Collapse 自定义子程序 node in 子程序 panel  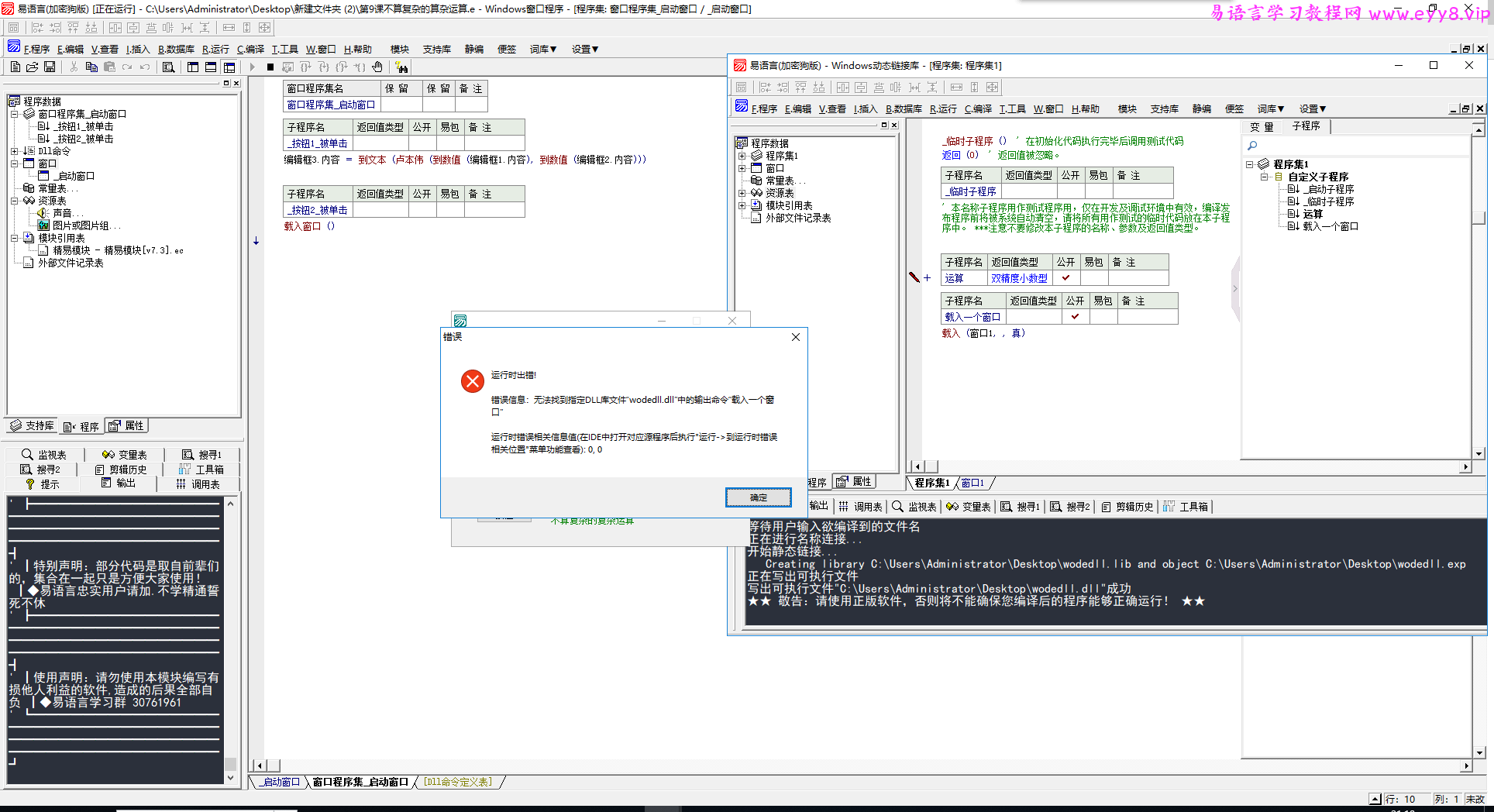[x=1265, y=177]
